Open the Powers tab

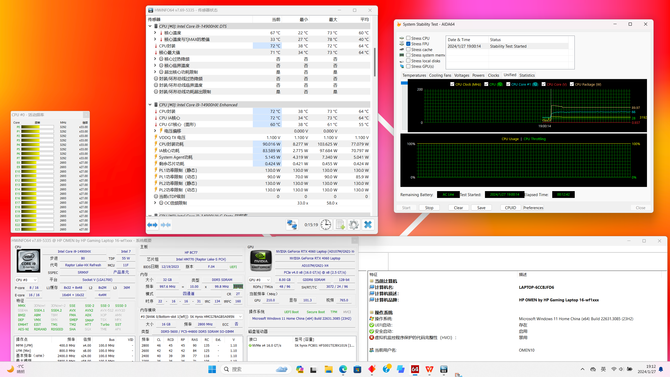pyautogui.click(x=478, y=75)
